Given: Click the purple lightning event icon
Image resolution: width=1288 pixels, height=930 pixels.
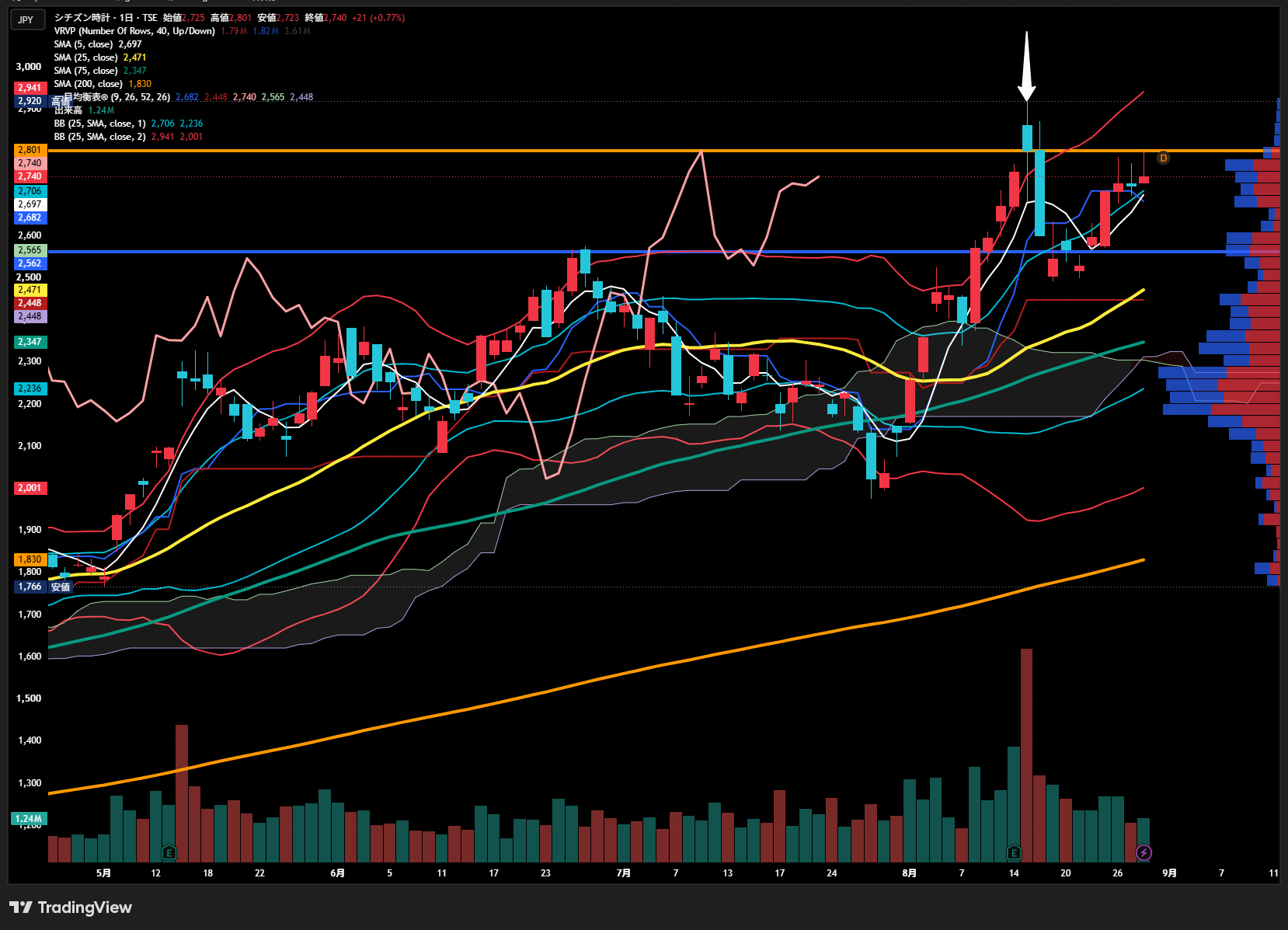Looking at the screenshot, I should click(1144, 852).
